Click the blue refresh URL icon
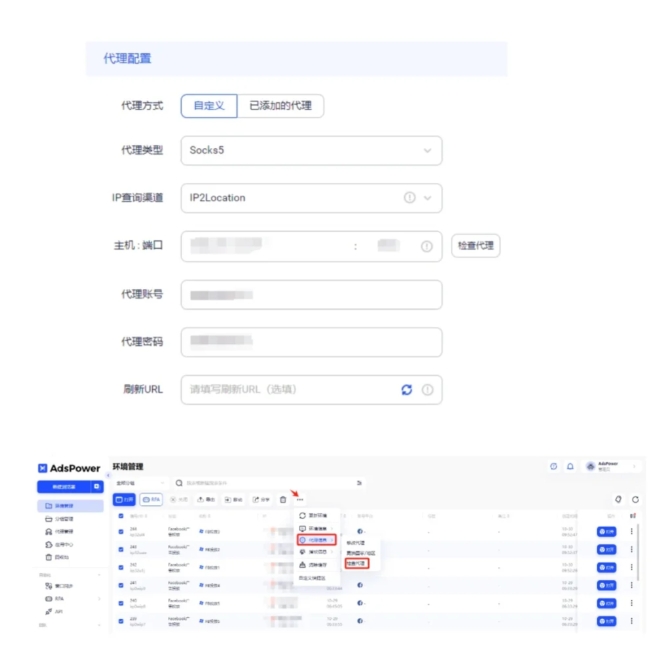652x646 pixels. (407, 390)
